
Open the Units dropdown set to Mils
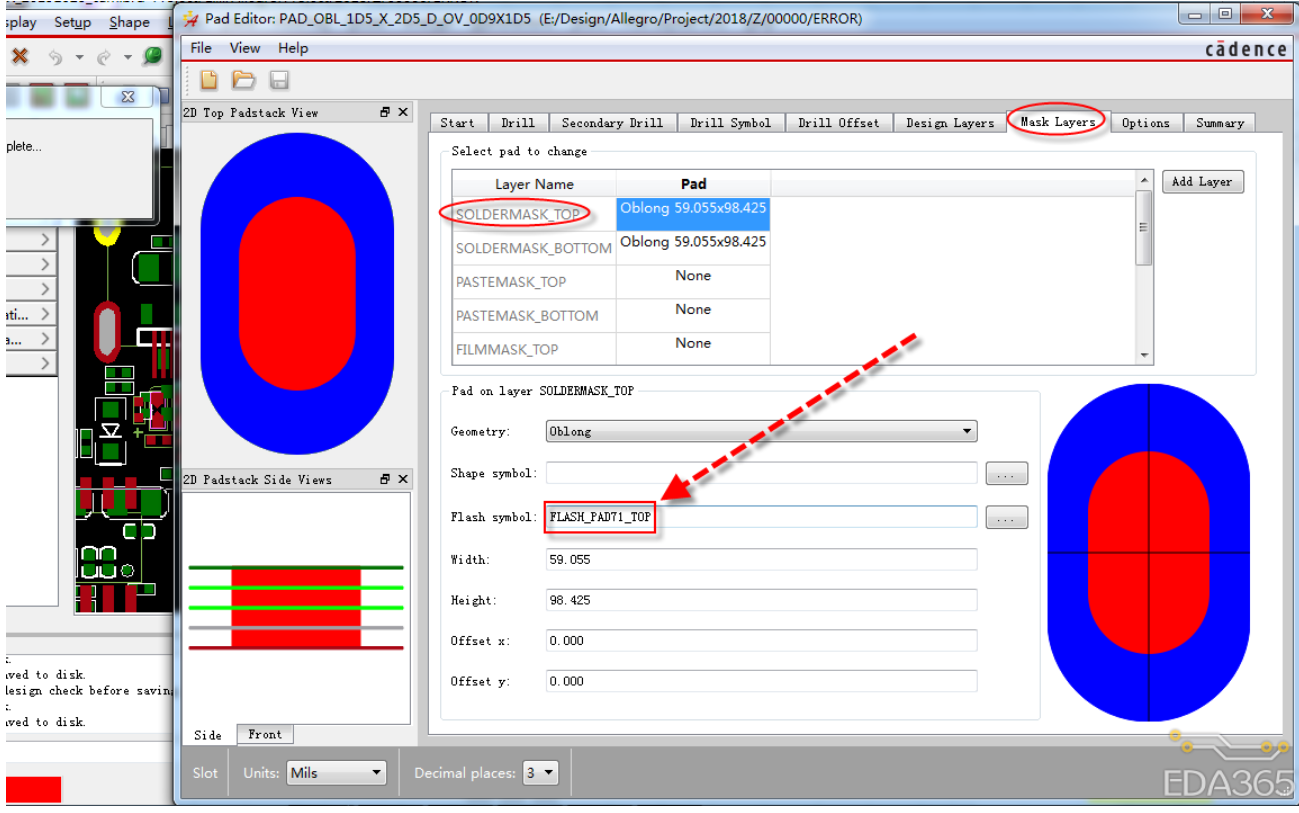pos(336,773)
